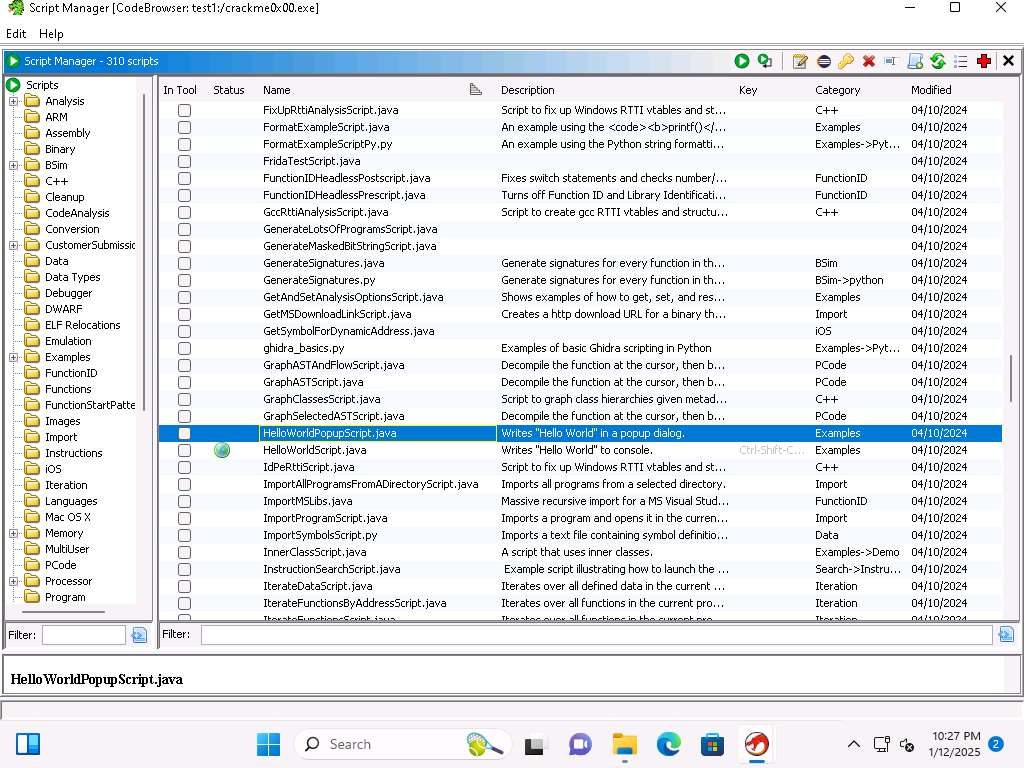Click the green Refresh script list icon

pos(938,61)
